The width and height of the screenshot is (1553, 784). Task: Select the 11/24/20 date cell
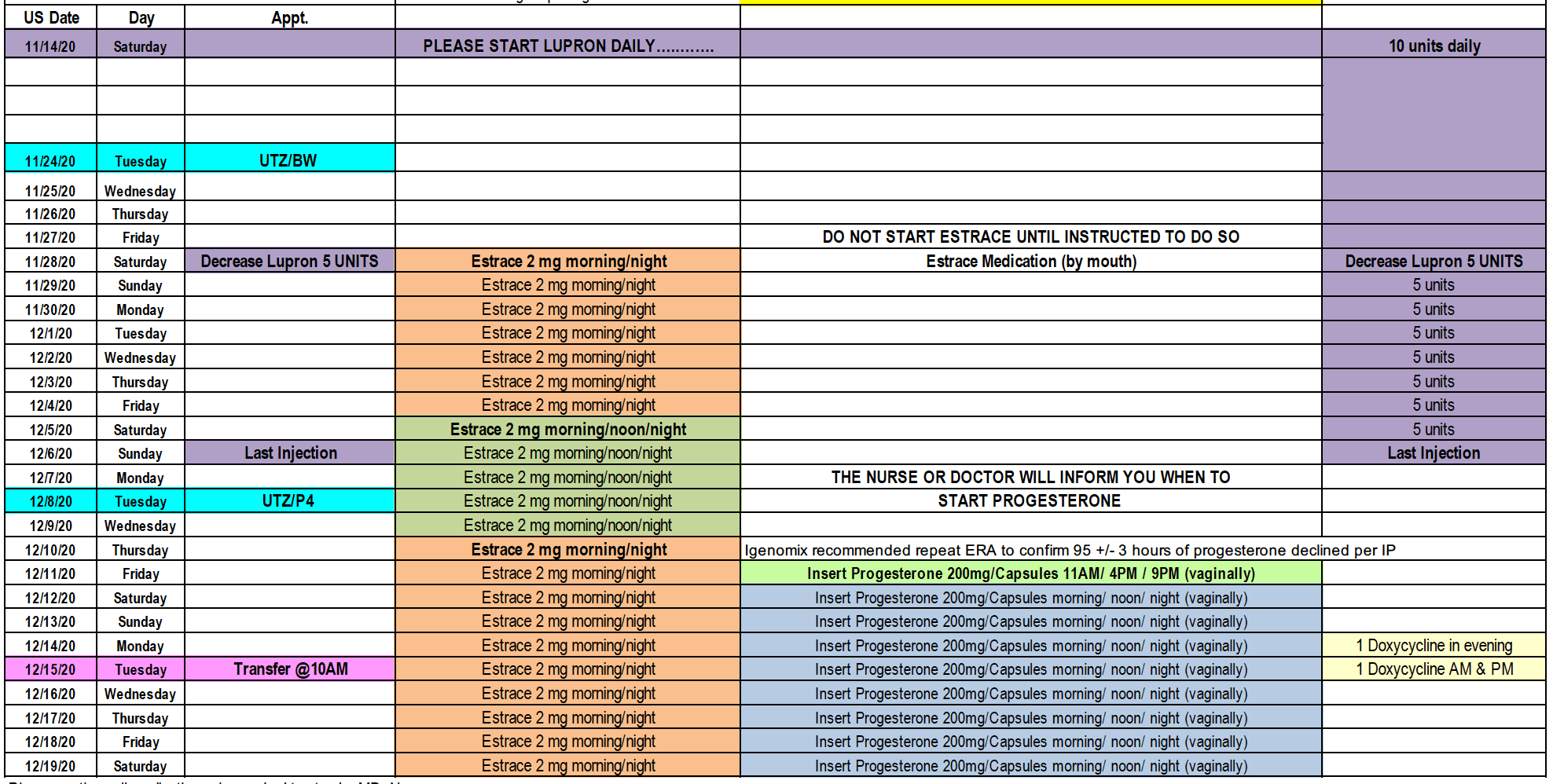51,160
